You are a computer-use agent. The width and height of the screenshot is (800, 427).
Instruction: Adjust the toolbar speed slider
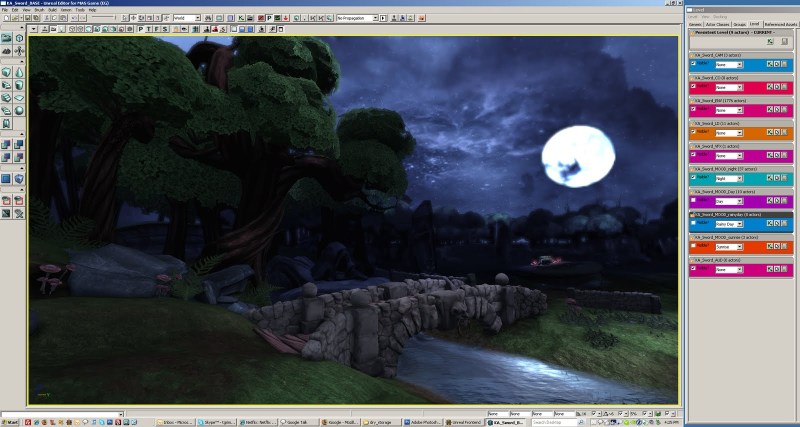103,17
